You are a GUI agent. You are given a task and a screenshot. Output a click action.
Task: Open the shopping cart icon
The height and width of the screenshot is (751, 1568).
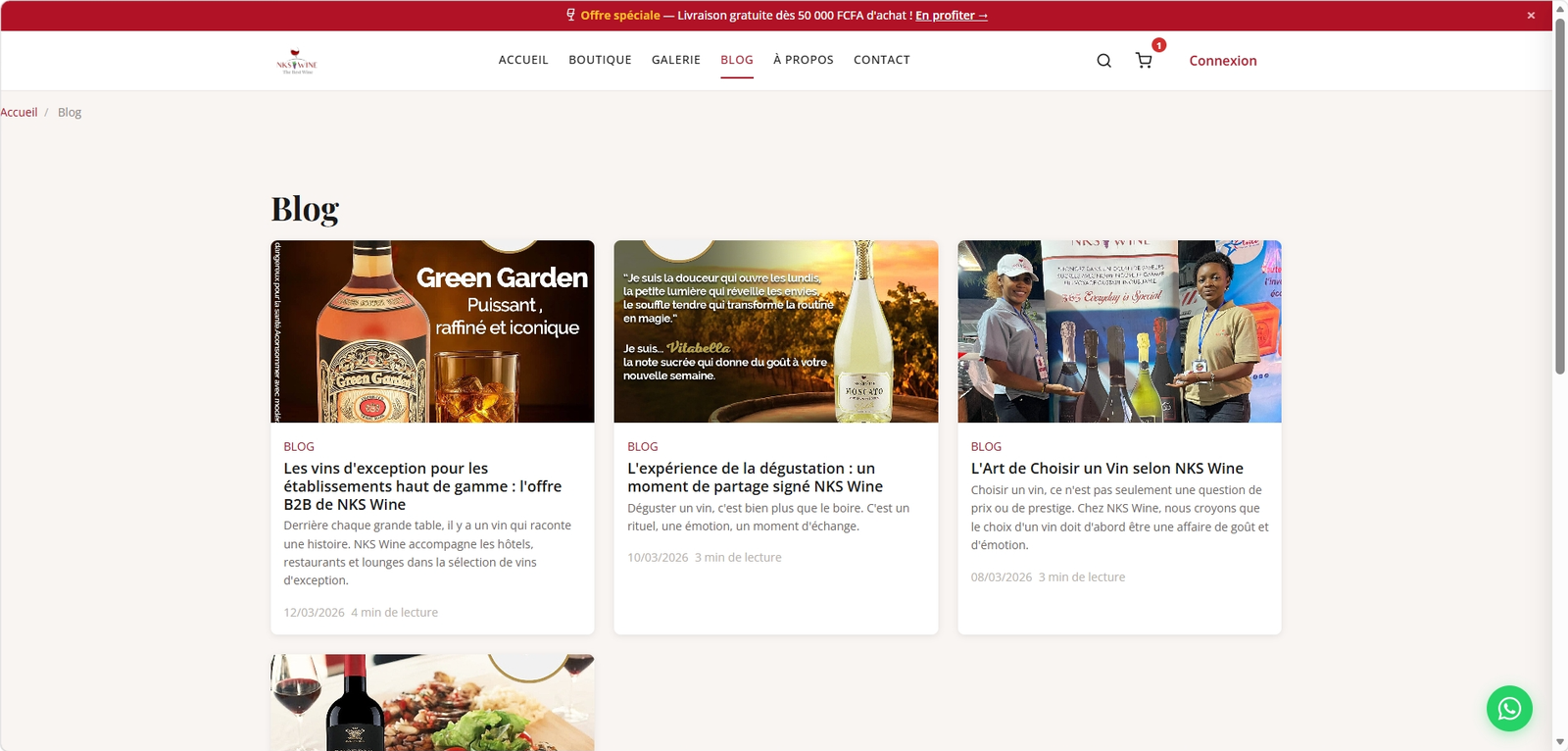tap(1144, 61)
